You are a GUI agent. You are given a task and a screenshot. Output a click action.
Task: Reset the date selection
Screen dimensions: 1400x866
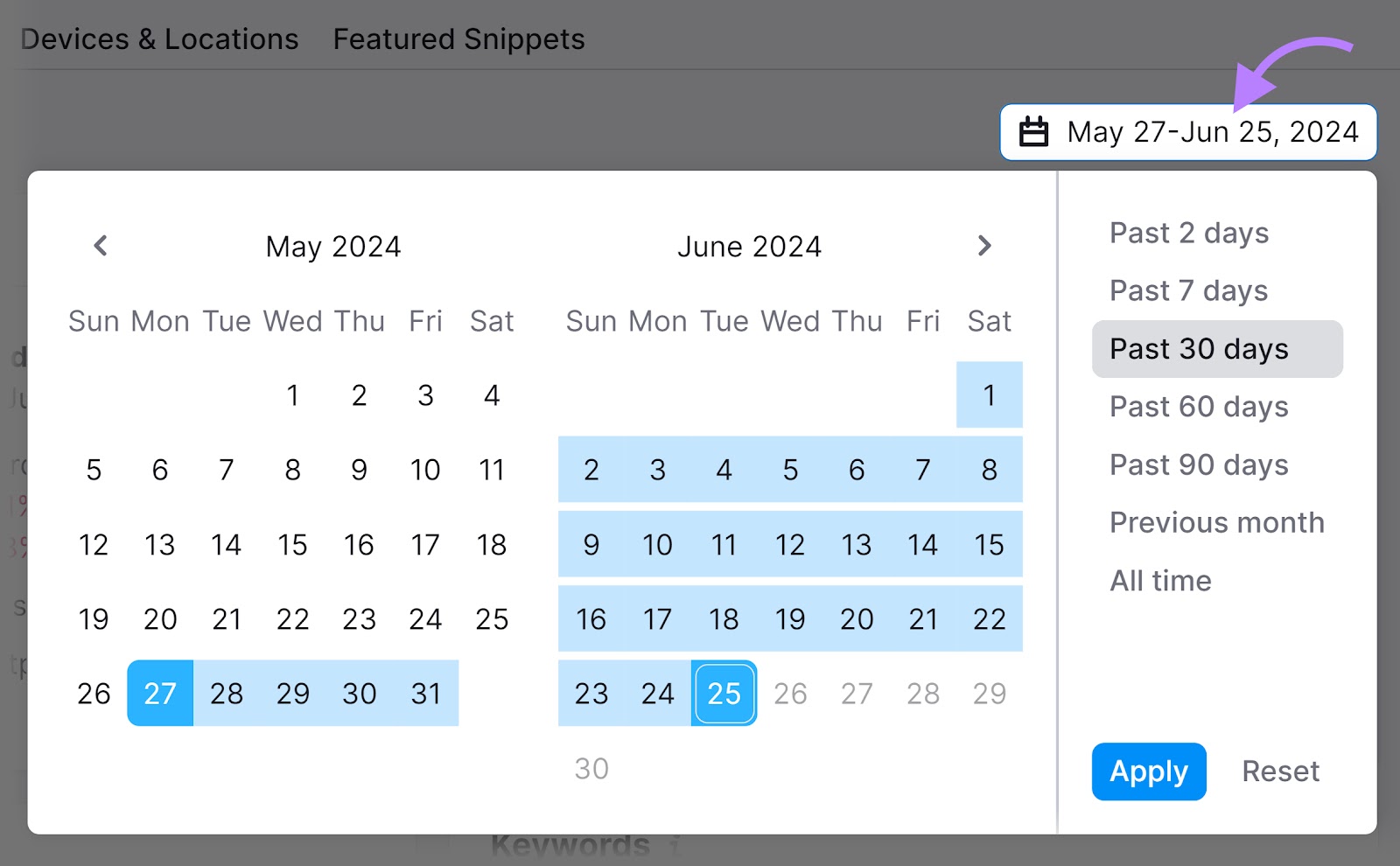point(1280,771)
